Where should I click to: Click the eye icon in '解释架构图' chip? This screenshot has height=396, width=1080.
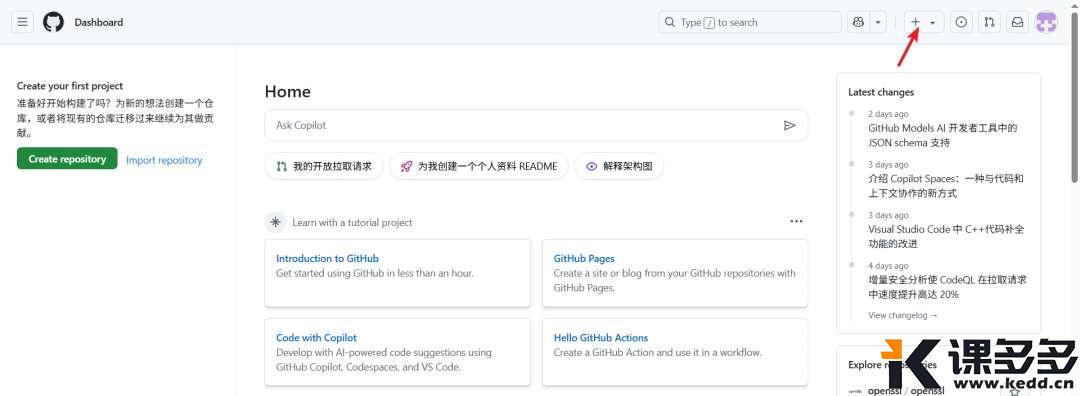click(x=591, y=166)
